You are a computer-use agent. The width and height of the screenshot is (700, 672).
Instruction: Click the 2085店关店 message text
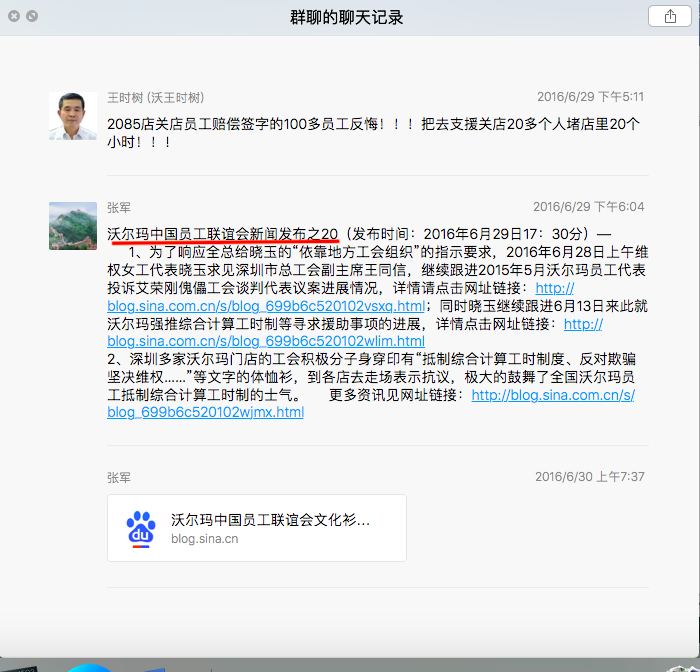coord(373,133)
